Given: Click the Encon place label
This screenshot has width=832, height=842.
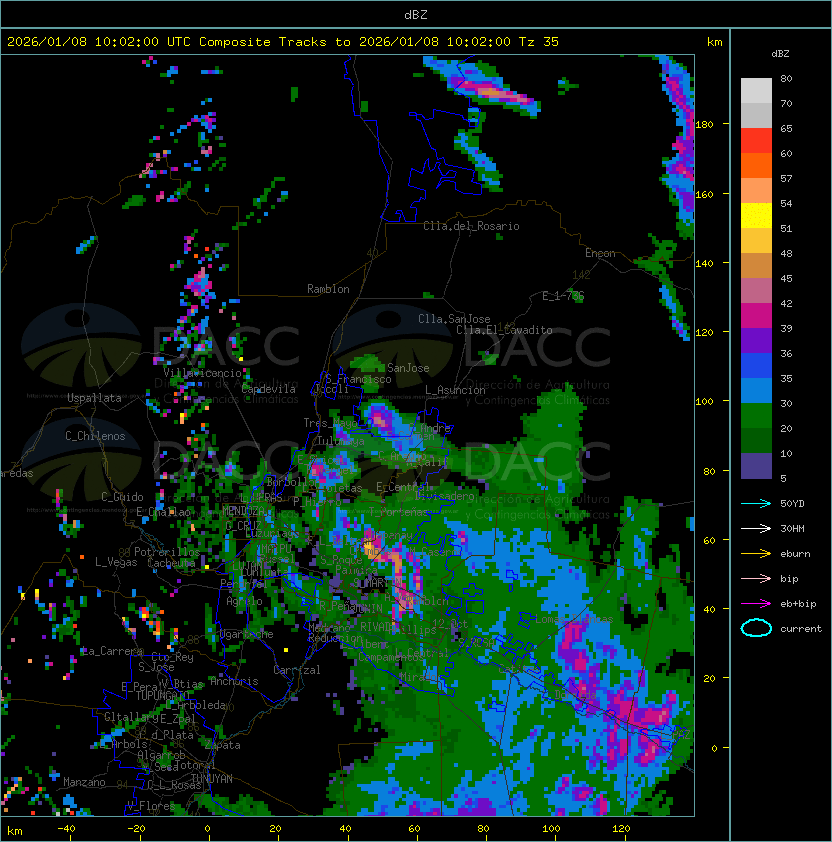Looking at the screenshot, I should (600, 253).
